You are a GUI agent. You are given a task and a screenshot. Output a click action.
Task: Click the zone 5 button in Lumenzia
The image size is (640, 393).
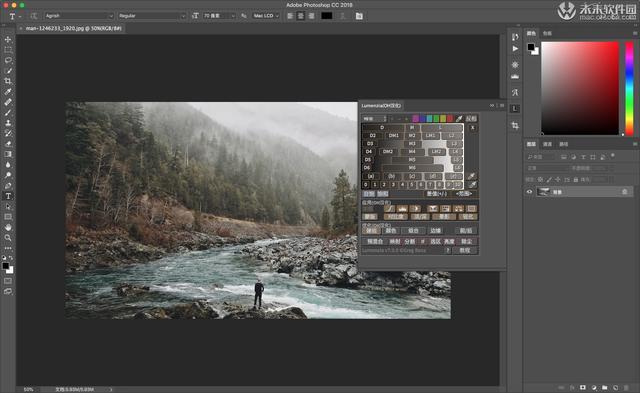pos(411,185)
